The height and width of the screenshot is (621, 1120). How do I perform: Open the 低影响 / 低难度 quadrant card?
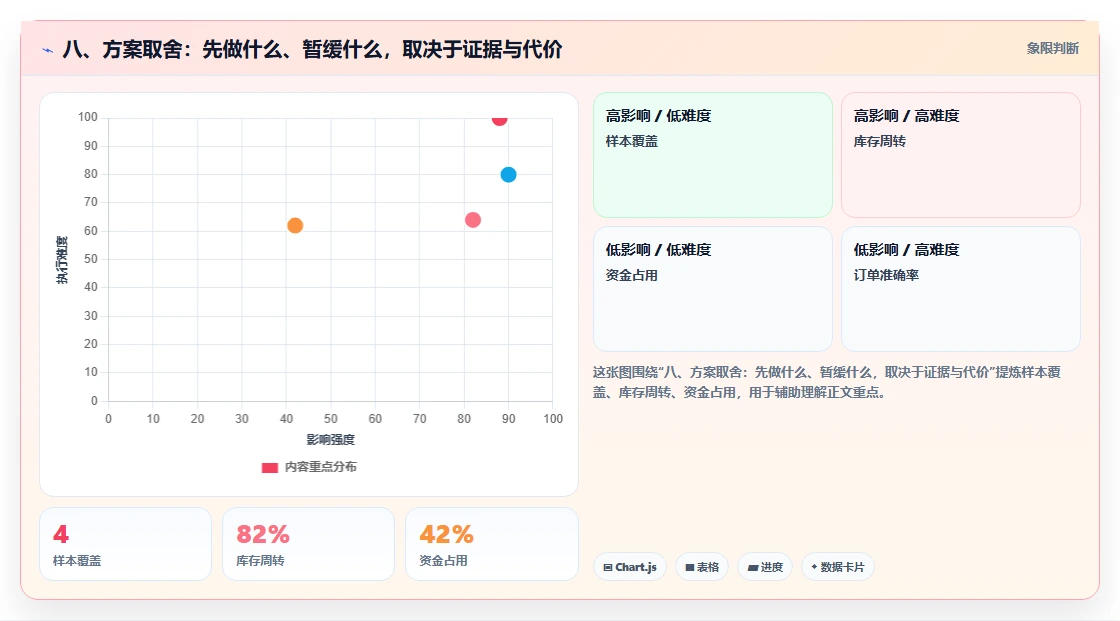713,289
